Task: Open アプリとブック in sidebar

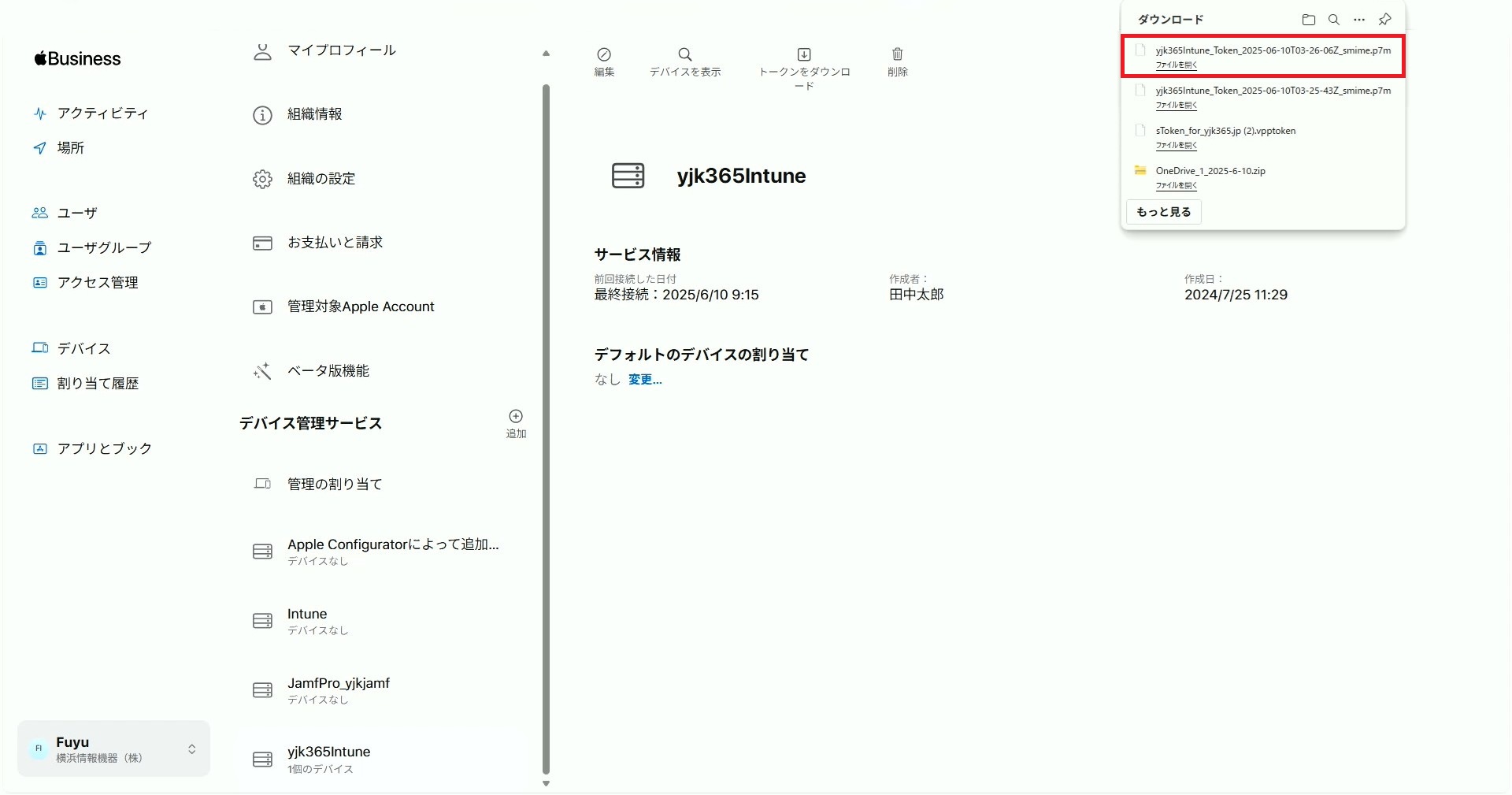Action: coord(92,449)
